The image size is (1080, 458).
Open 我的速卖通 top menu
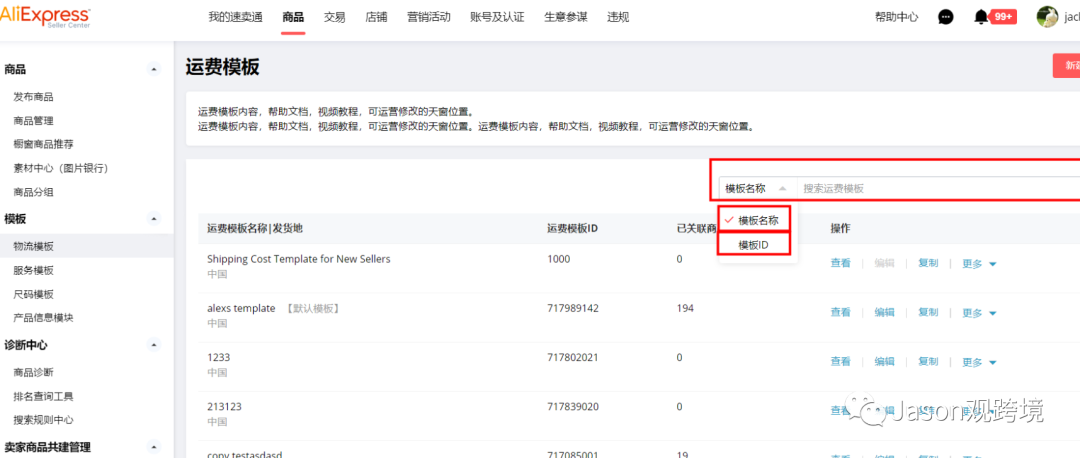(x=236, y=17)
